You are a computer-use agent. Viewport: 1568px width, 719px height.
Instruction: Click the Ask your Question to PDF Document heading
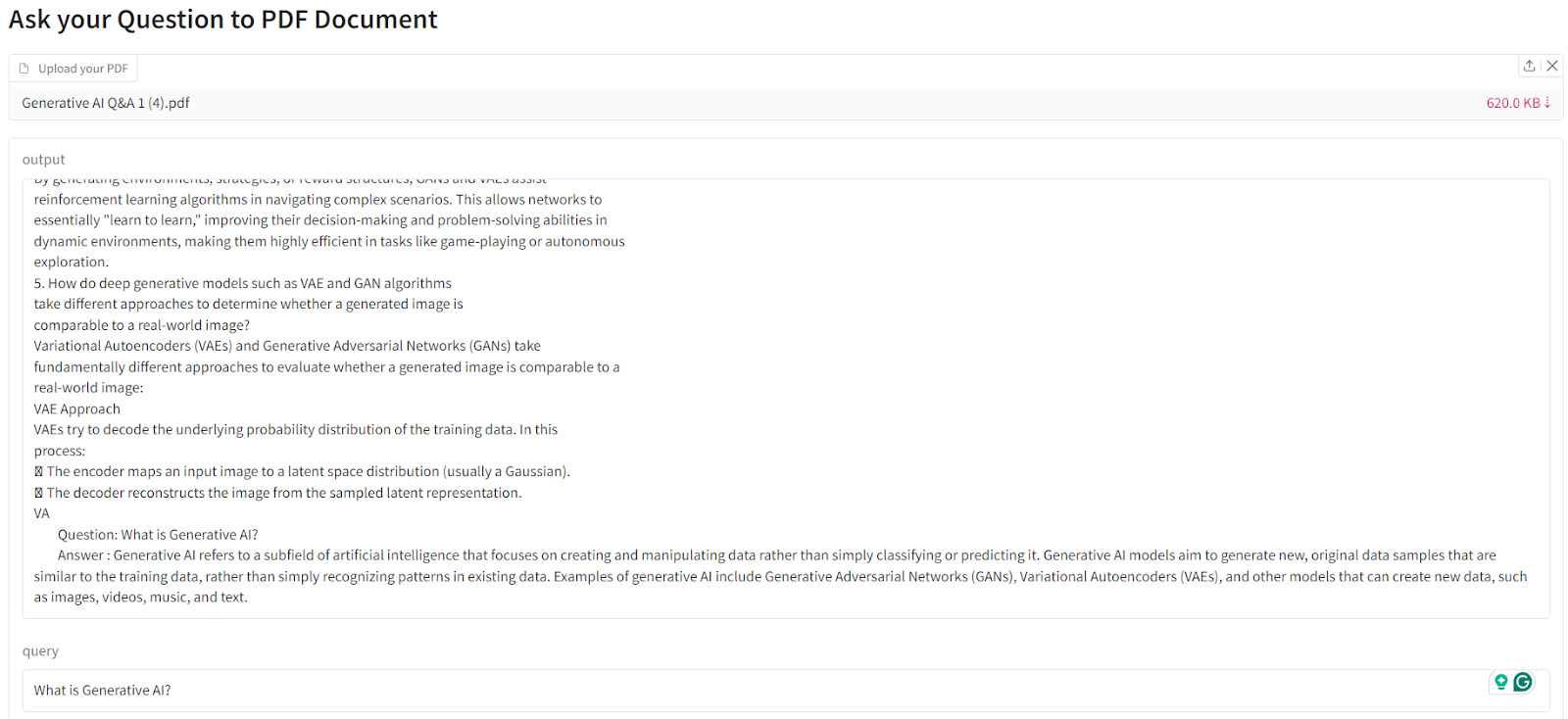223,20
